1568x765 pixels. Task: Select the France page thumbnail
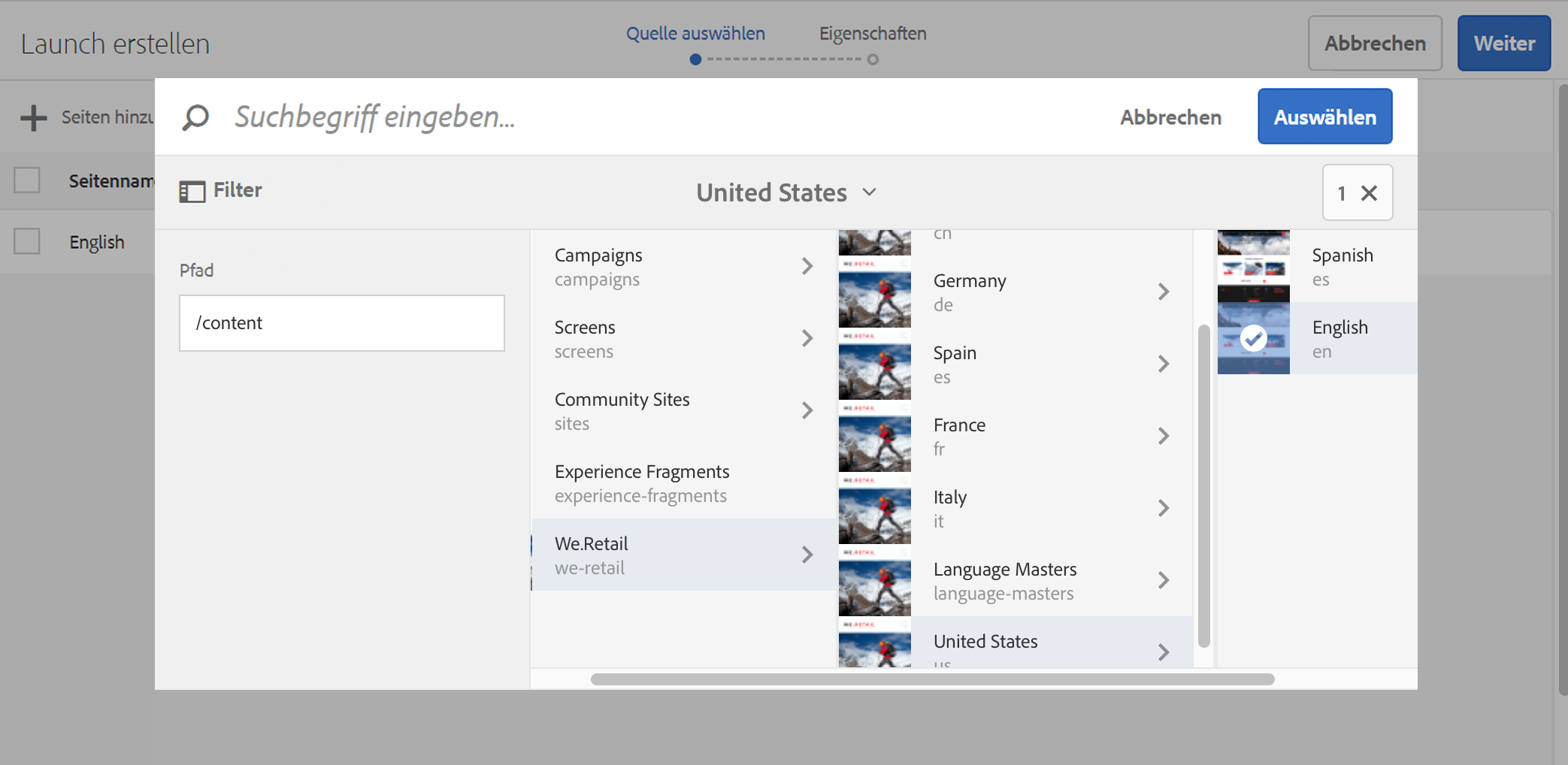[874, 437]
